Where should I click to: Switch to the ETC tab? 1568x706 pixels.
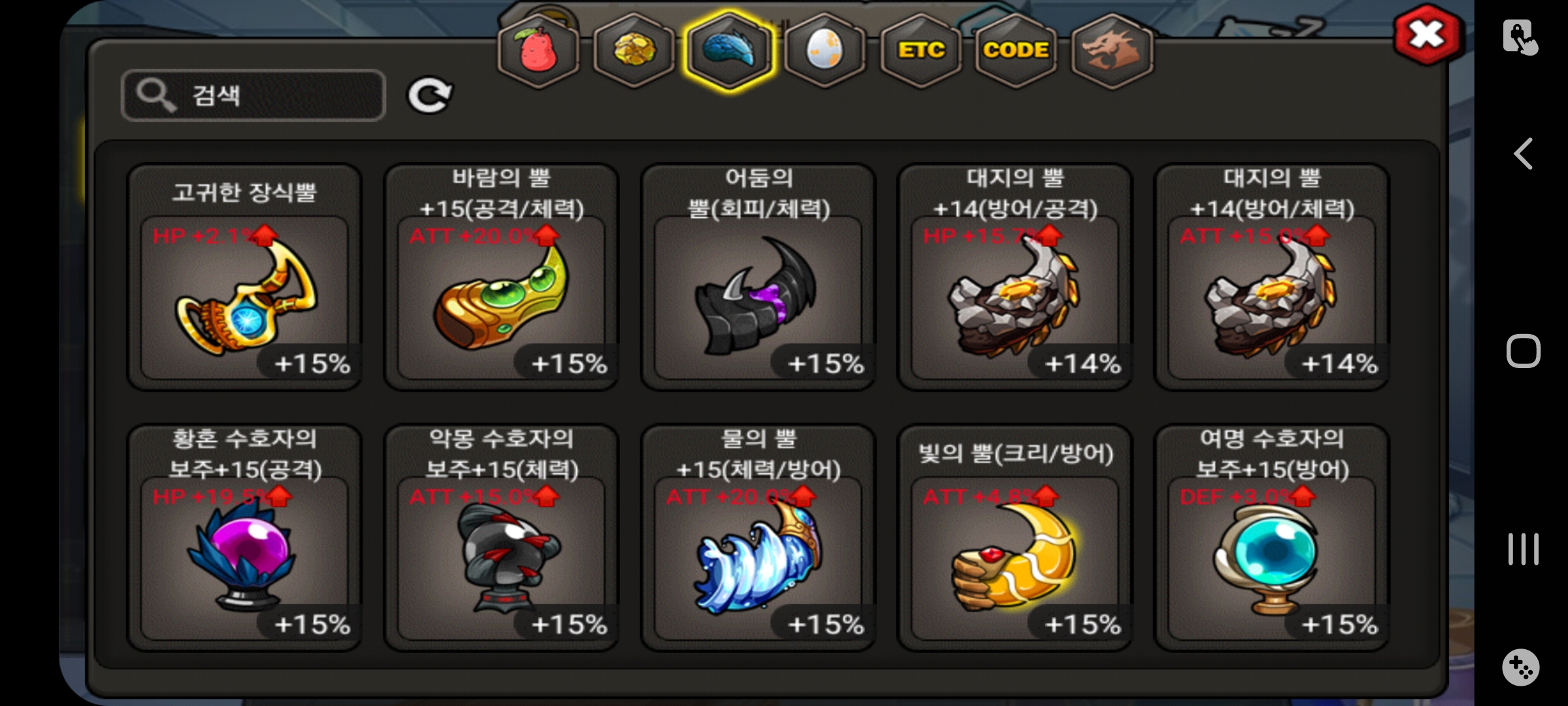click(x=921, y=50)
